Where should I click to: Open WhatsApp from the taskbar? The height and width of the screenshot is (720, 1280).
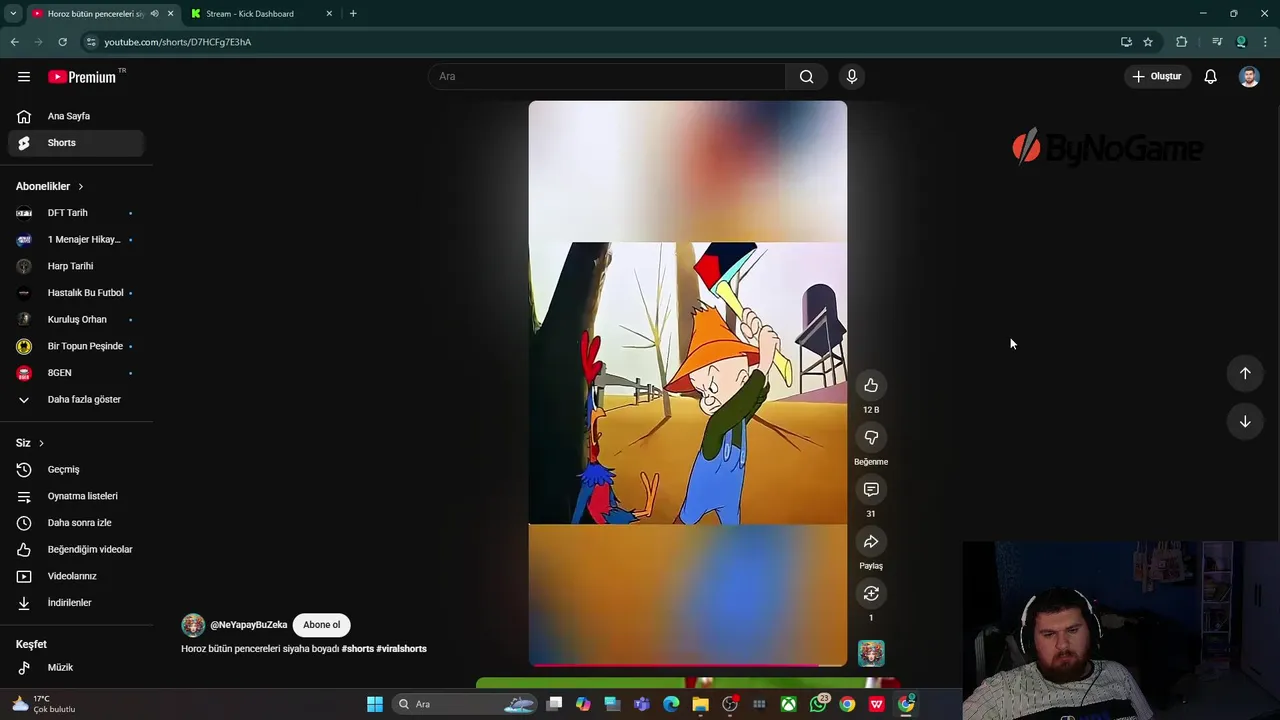click(x=818, y=704)
